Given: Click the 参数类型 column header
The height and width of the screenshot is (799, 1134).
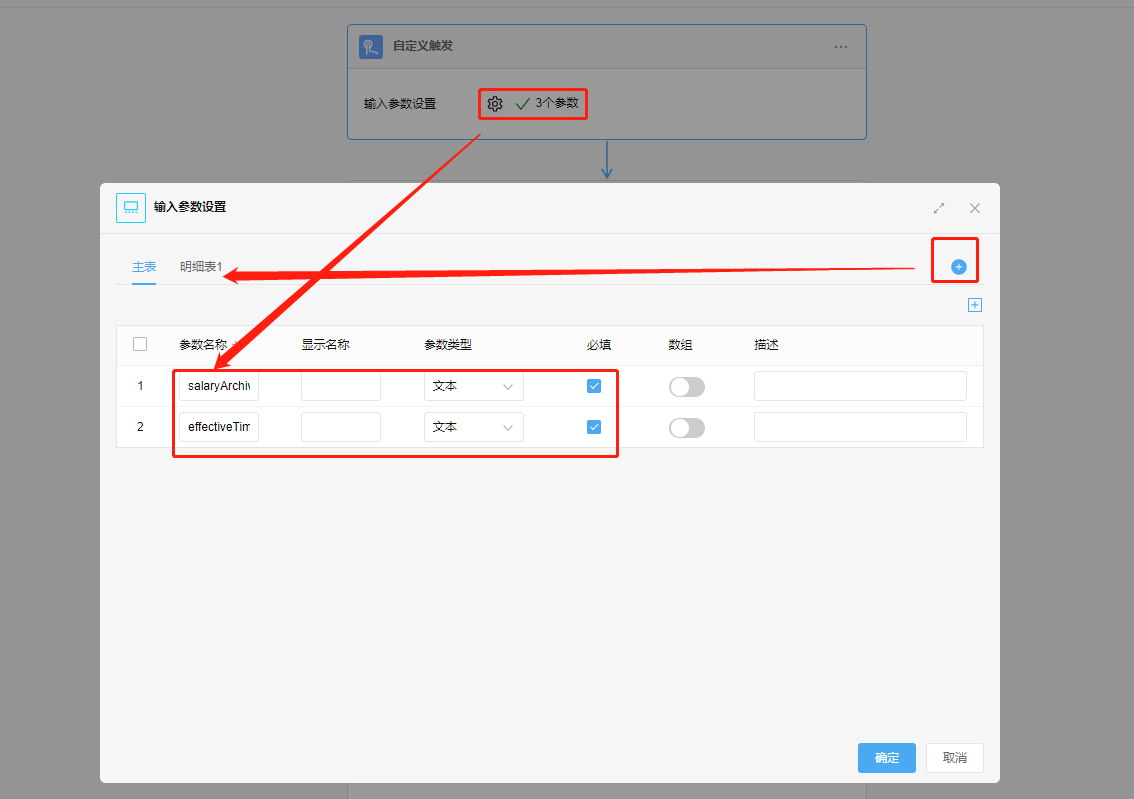Looking at the screenshot, I should pos(448,345).
